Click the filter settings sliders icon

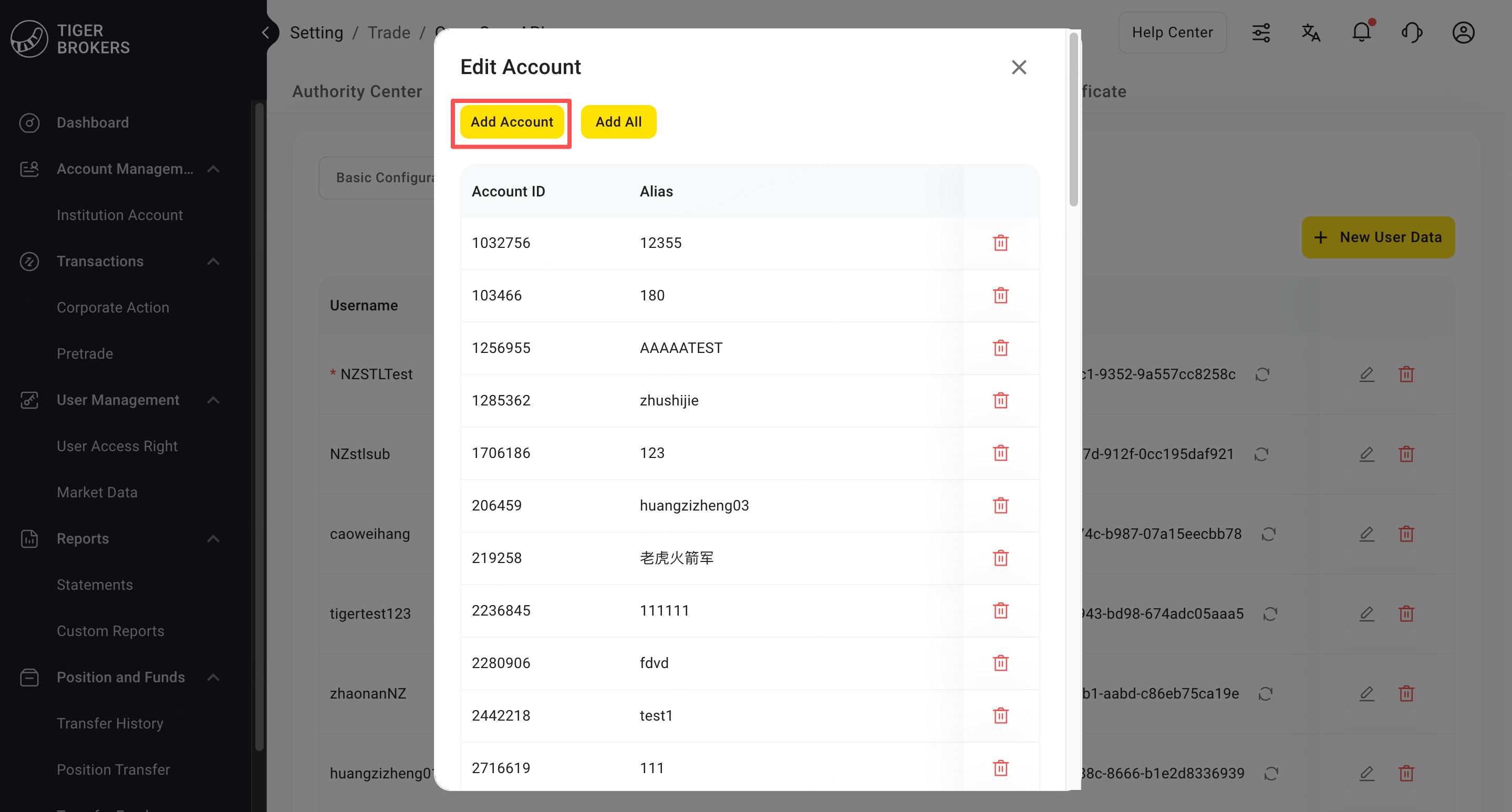(x=1261, y=32)
